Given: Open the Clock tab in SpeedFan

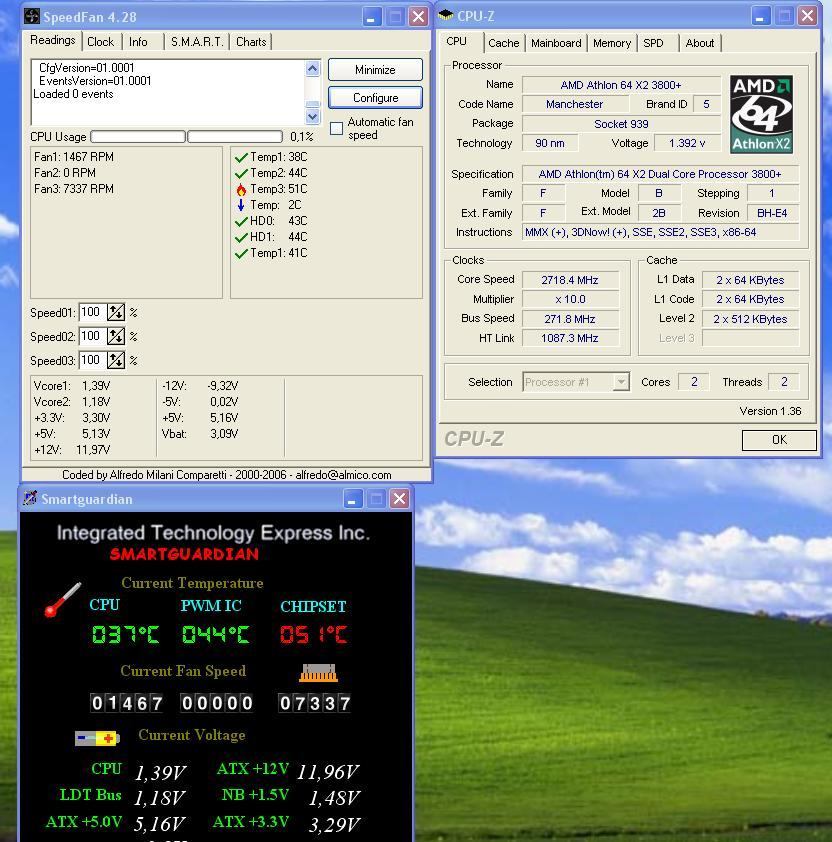Looking at the screenshot, I should [x=100, y=42].
